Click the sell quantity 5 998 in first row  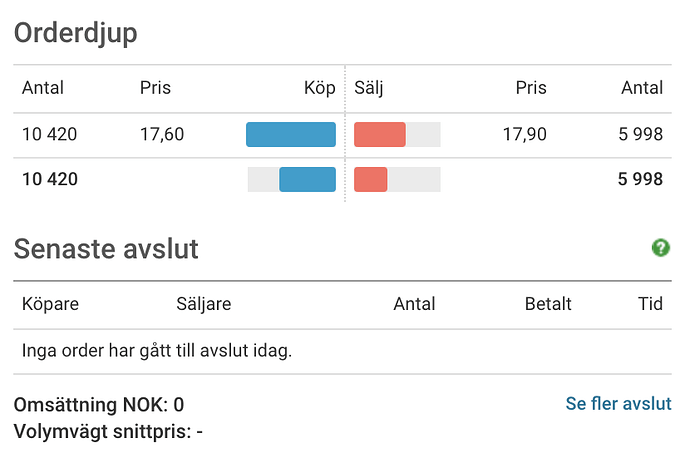point(640,134)
